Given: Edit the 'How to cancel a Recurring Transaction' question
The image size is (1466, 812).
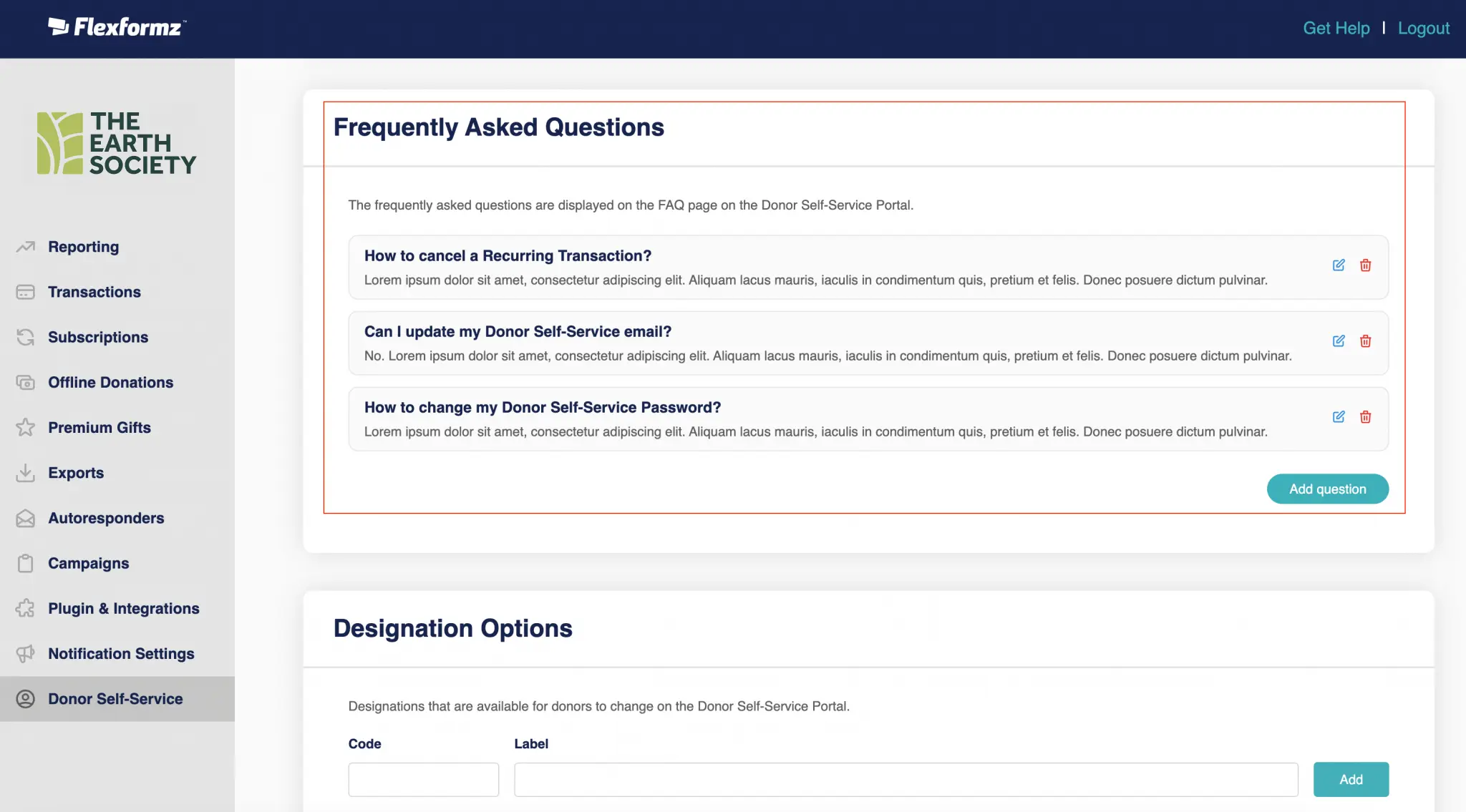Looking at the screenshot, I should tap(1338, 265).
